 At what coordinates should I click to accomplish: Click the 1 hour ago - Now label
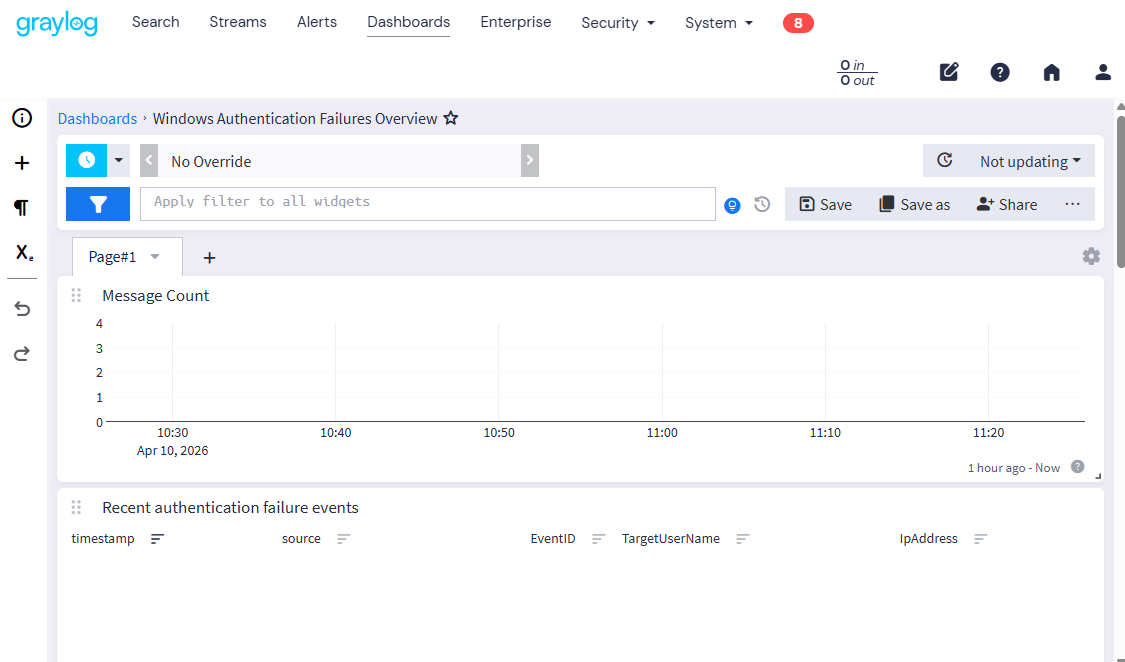click(x=1014, y=468)
